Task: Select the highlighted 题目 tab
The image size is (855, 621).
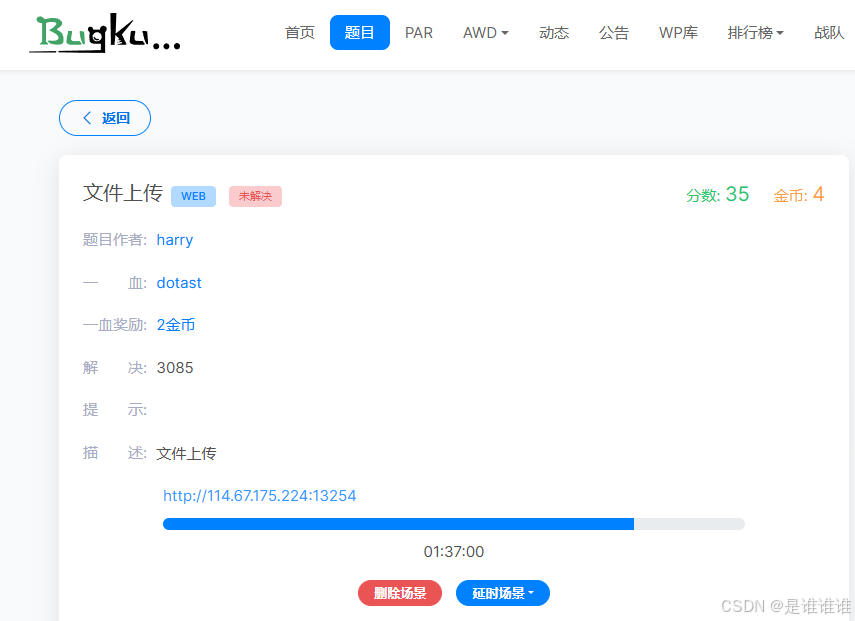Action: click(x=359, y=32)
